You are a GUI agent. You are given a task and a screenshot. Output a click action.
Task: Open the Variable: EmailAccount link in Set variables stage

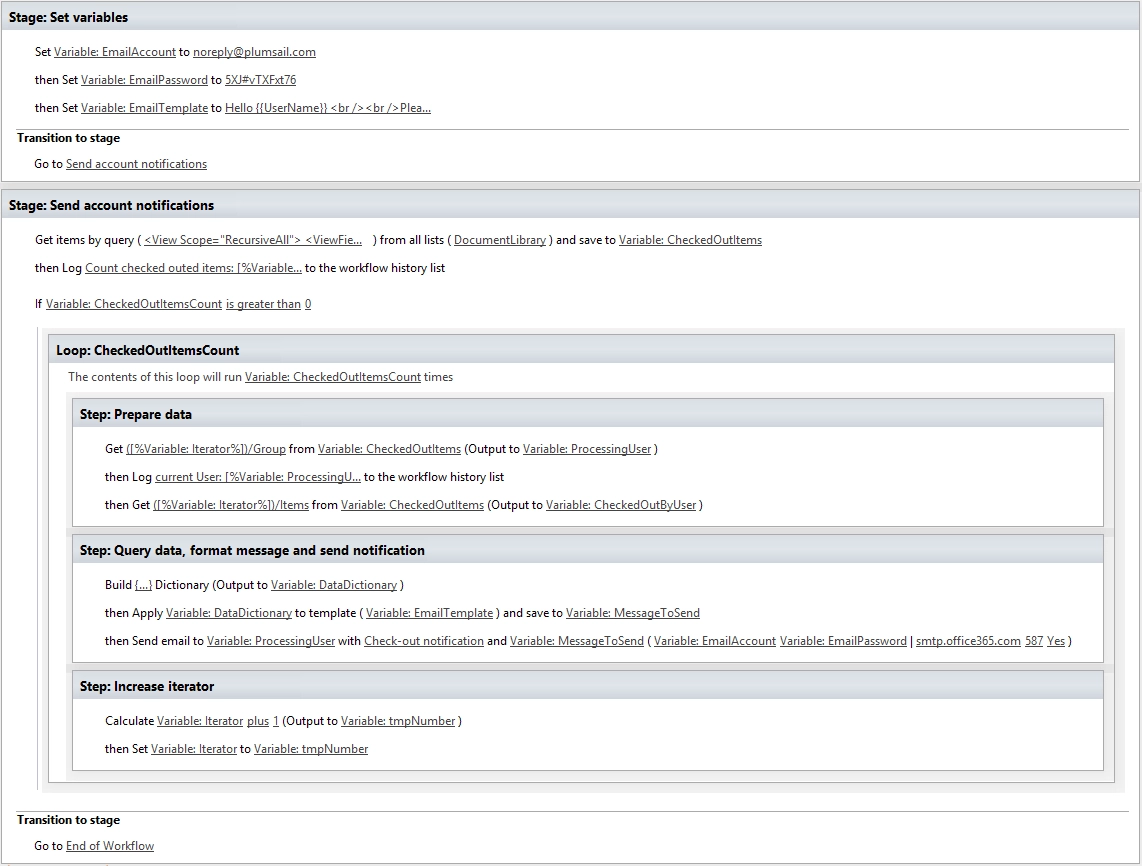(114, 52)
